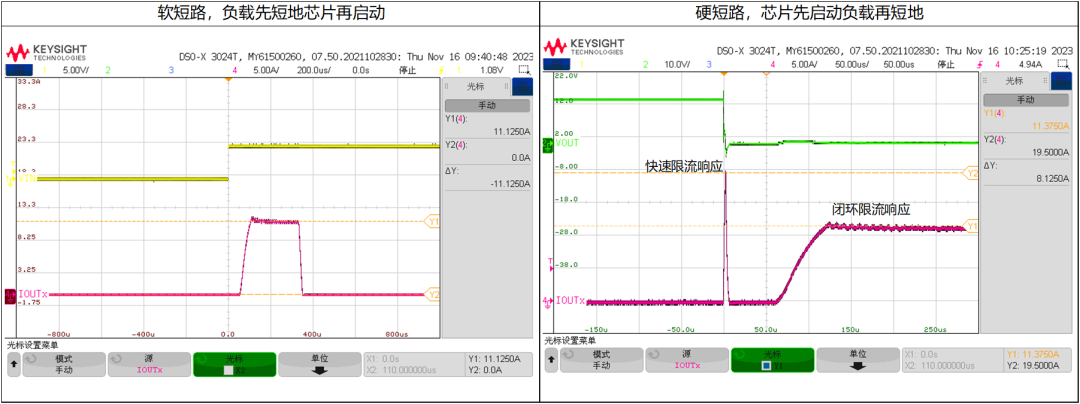Click the 光标 sidebar header on right scope
The image size is (1080, 404).
click(1016, 81)
